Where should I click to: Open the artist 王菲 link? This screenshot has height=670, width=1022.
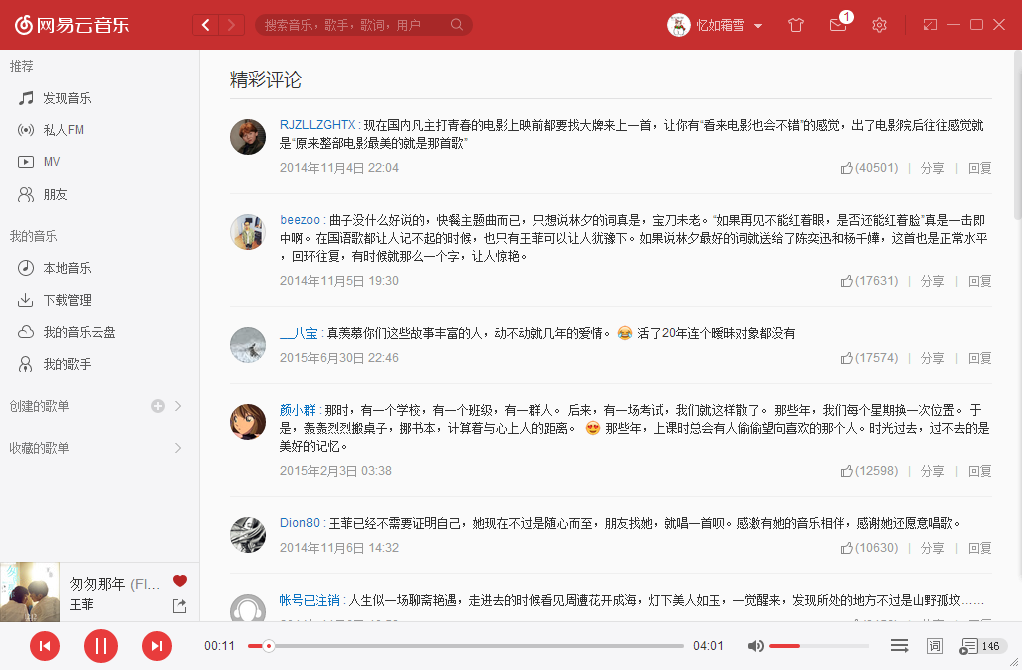[x=81, y=604]
